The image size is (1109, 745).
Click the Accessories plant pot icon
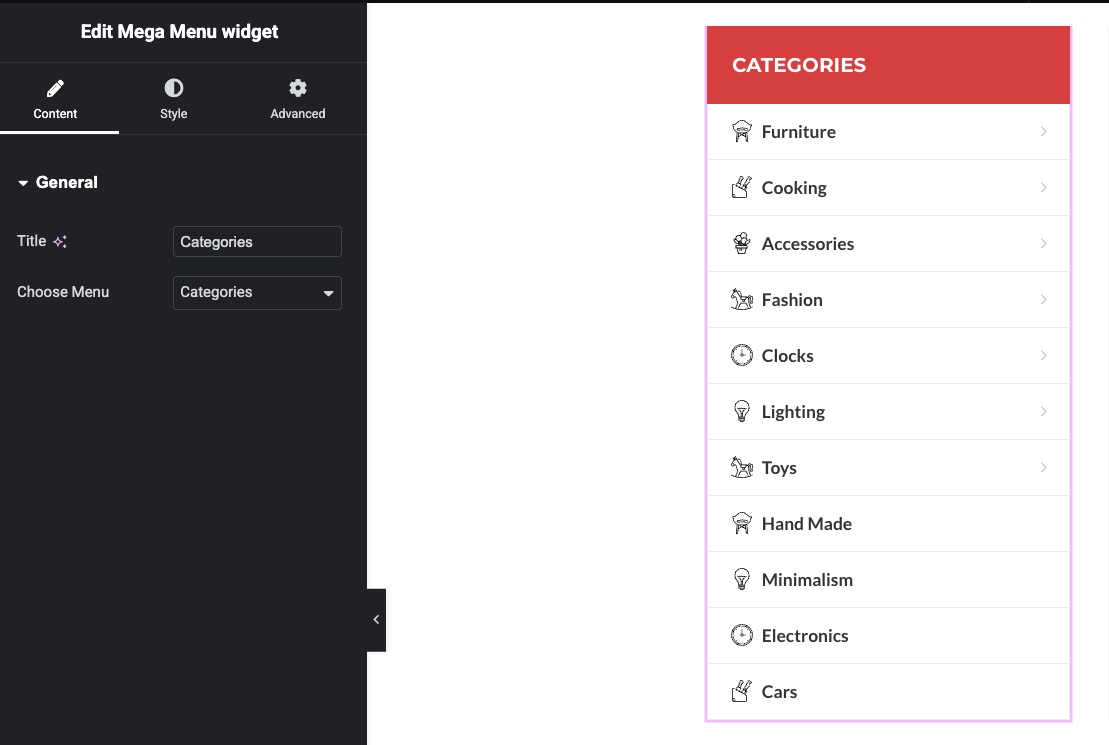coord(741,244)
